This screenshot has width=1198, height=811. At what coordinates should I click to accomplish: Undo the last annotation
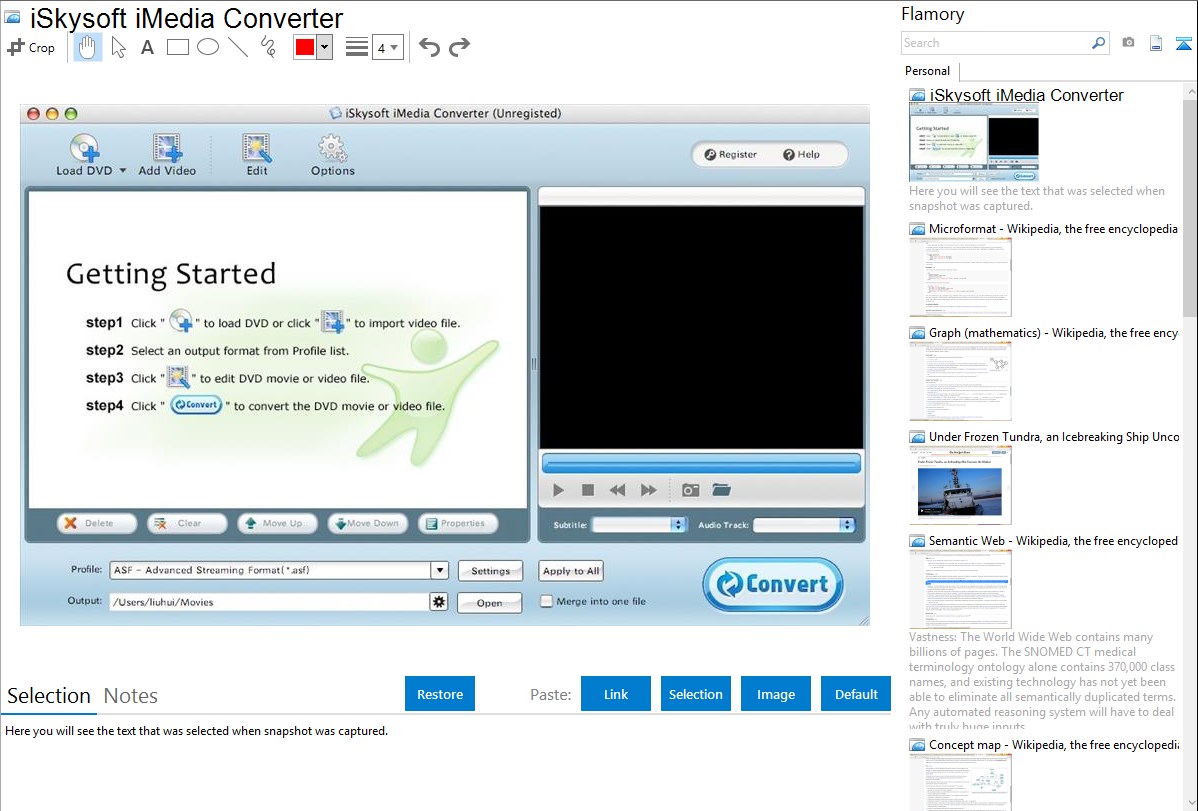point(429,47)
